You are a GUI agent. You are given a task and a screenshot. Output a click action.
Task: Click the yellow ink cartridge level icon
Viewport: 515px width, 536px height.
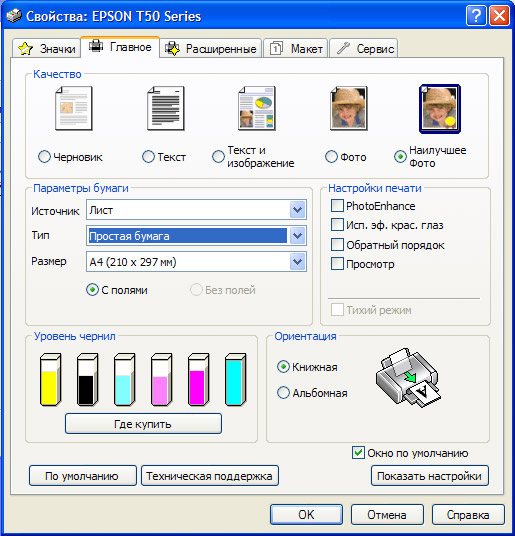coord(50,379)
